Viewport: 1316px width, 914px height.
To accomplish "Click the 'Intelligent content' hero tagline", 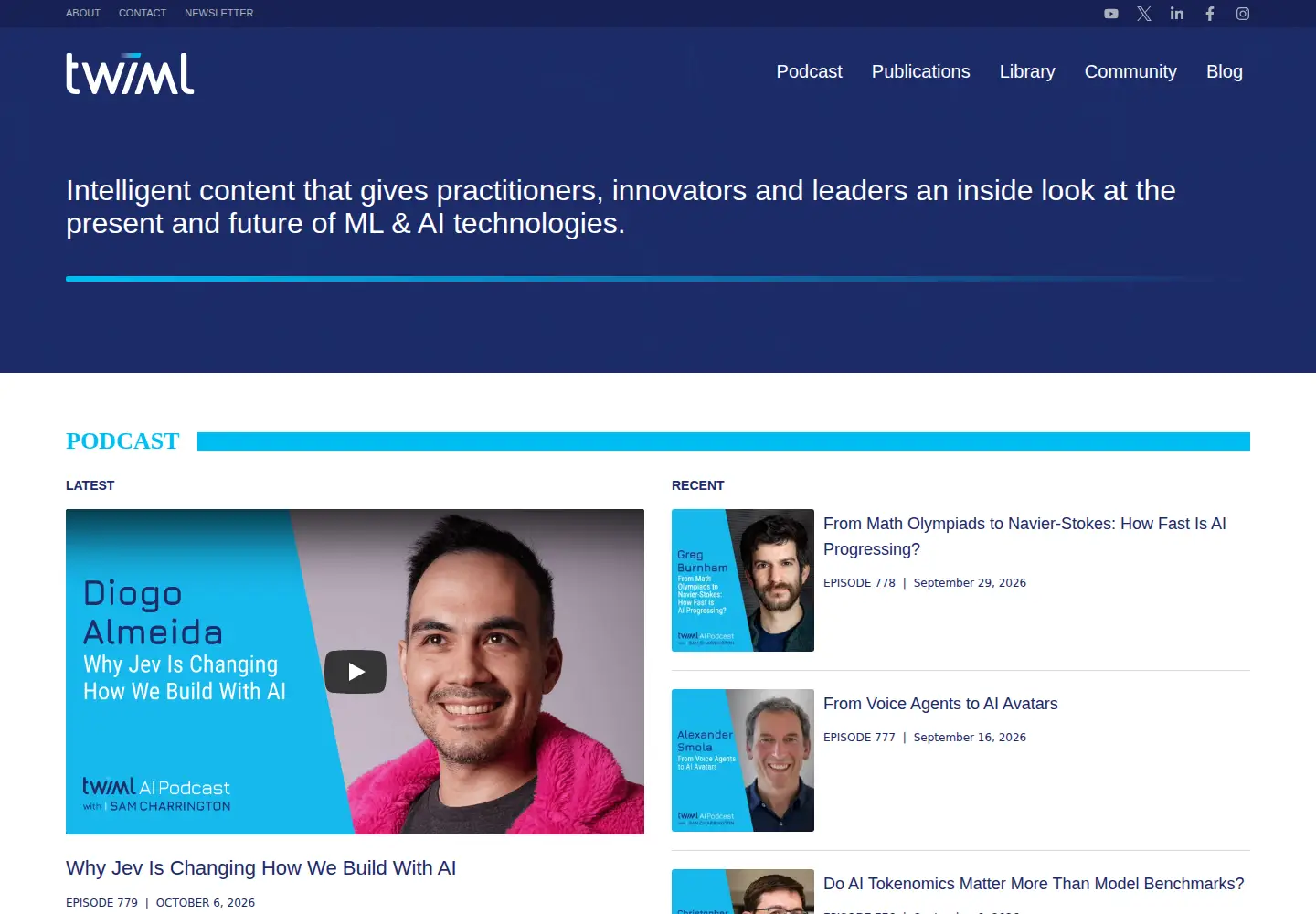I will 621,207.
